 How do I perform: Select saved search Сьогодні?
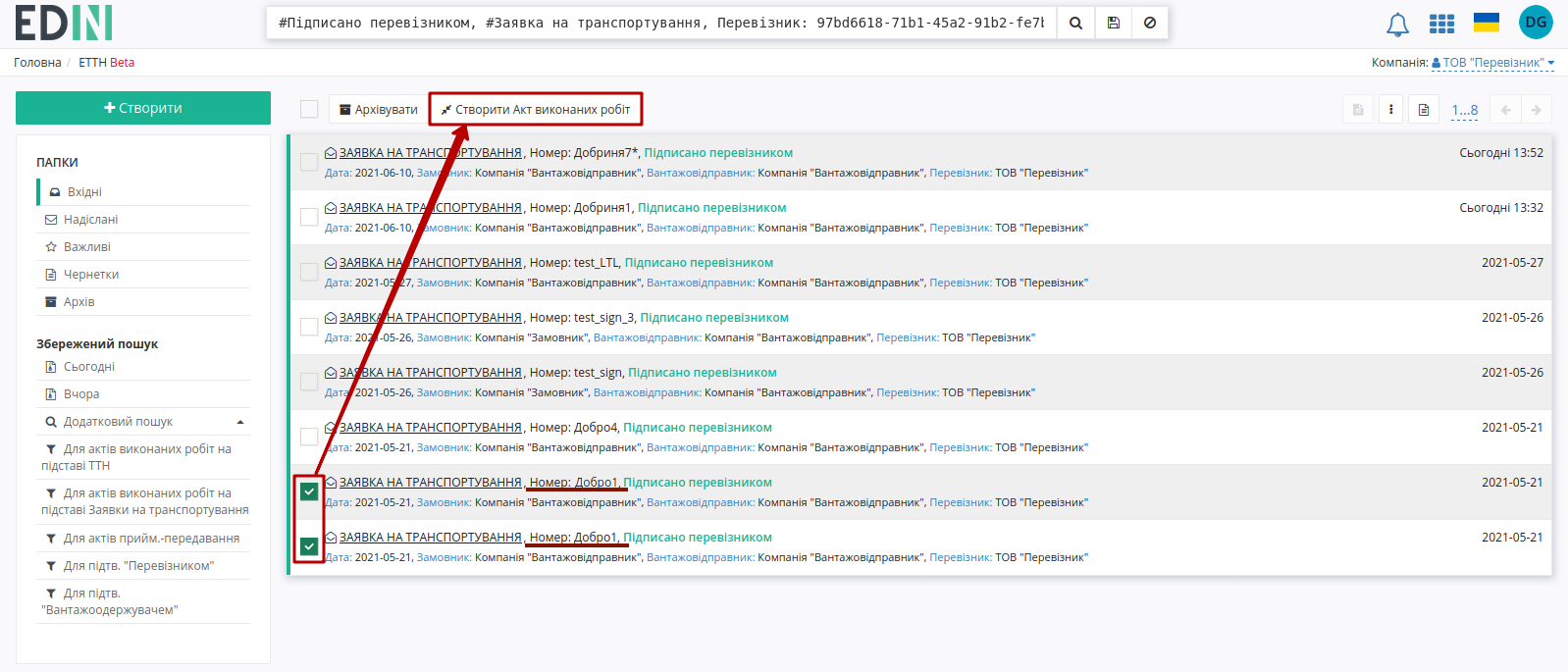tap(143, 367)
